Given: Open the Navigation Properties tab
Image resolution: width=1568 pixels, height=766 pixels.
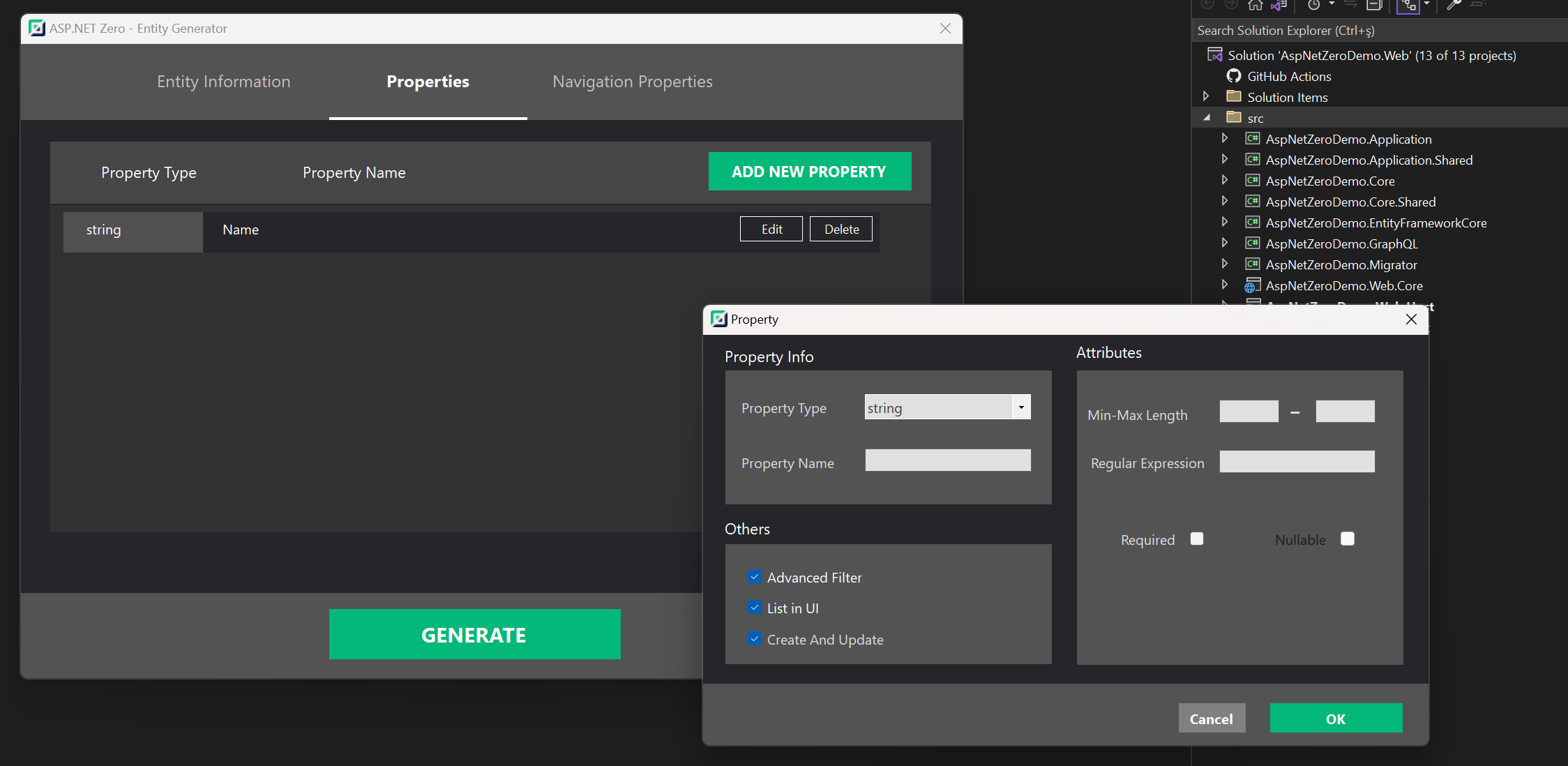Looking at the screenshot, I should 632,82.
